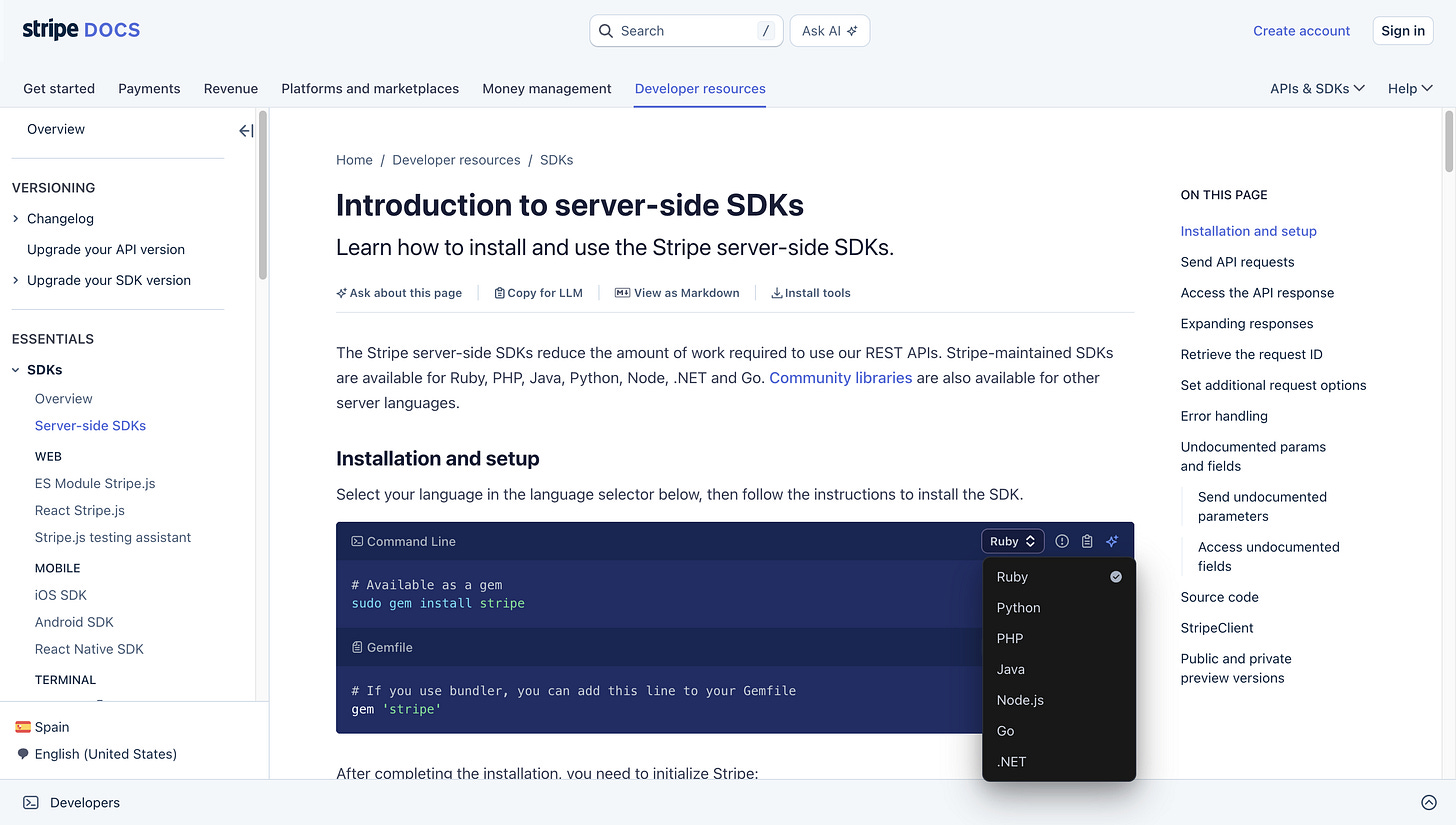The image size is (1456, 825).
Task: Open ES Module Stripe.js sidebar link
Action: tap(95, 483)
